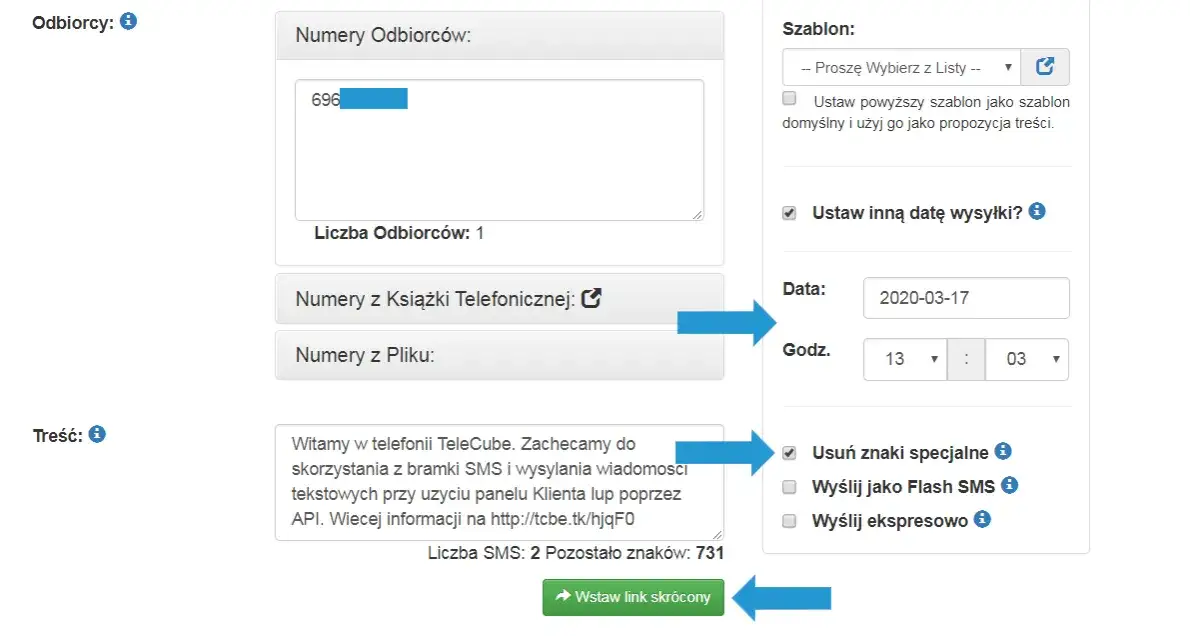Expand Numery z Pliku section

tap(365, 355)
